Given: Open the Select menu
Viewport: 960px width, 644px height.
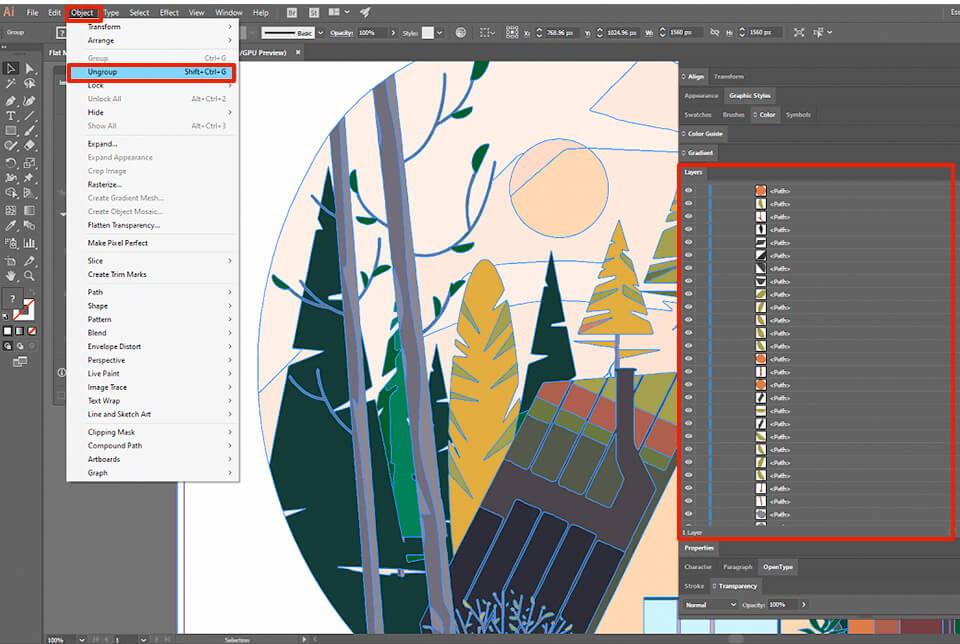Looking at the screenshot, I should [139, 13].
